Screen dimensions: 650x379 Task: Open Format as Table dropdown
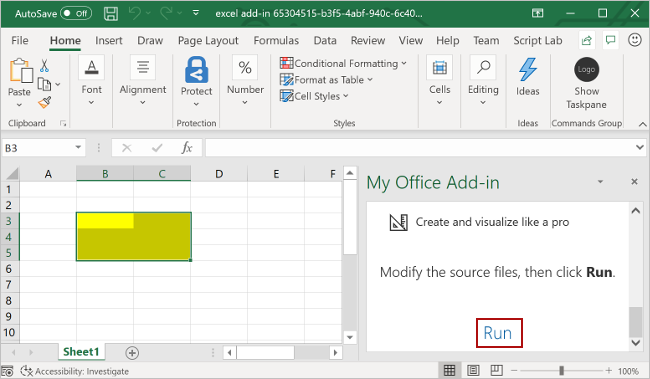[x=326, y=80]
